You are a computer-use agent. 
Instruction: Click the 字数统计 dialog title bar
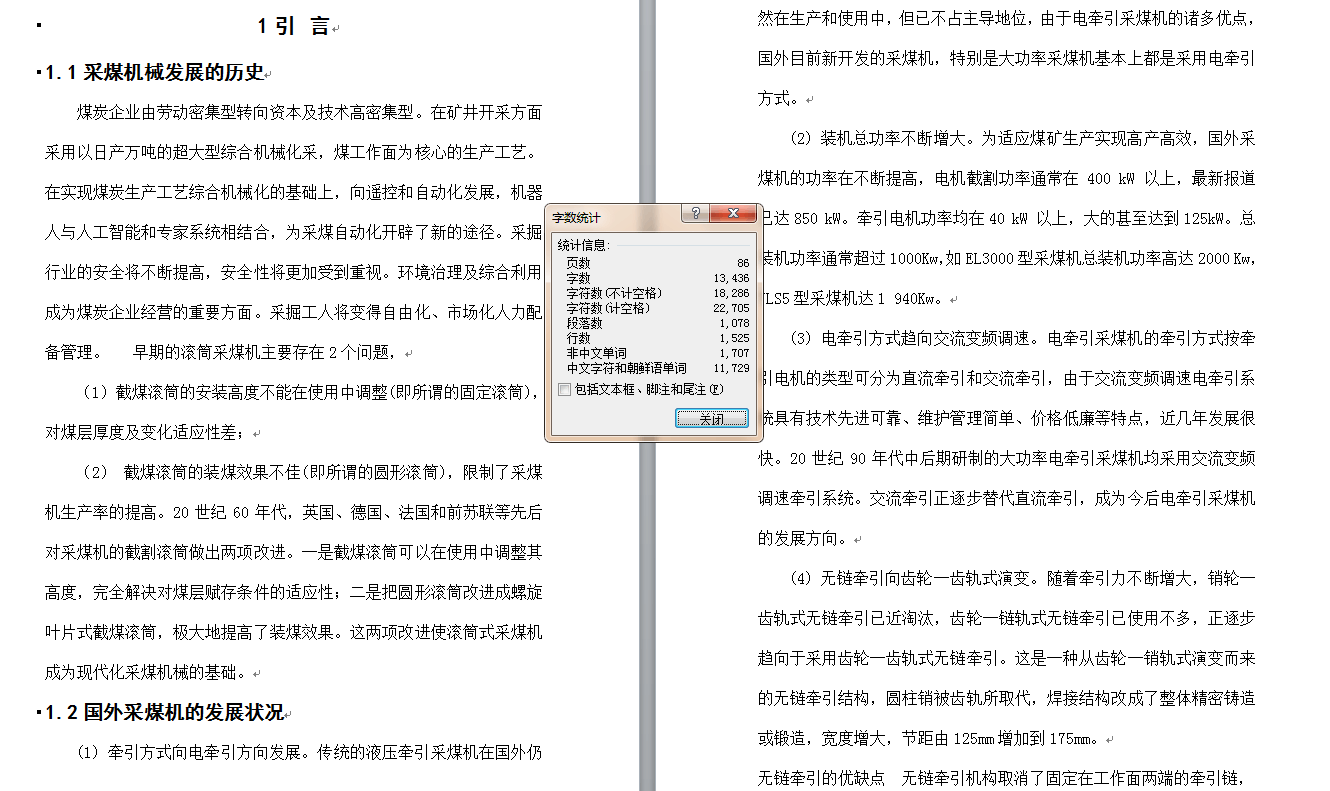(613, 215)
